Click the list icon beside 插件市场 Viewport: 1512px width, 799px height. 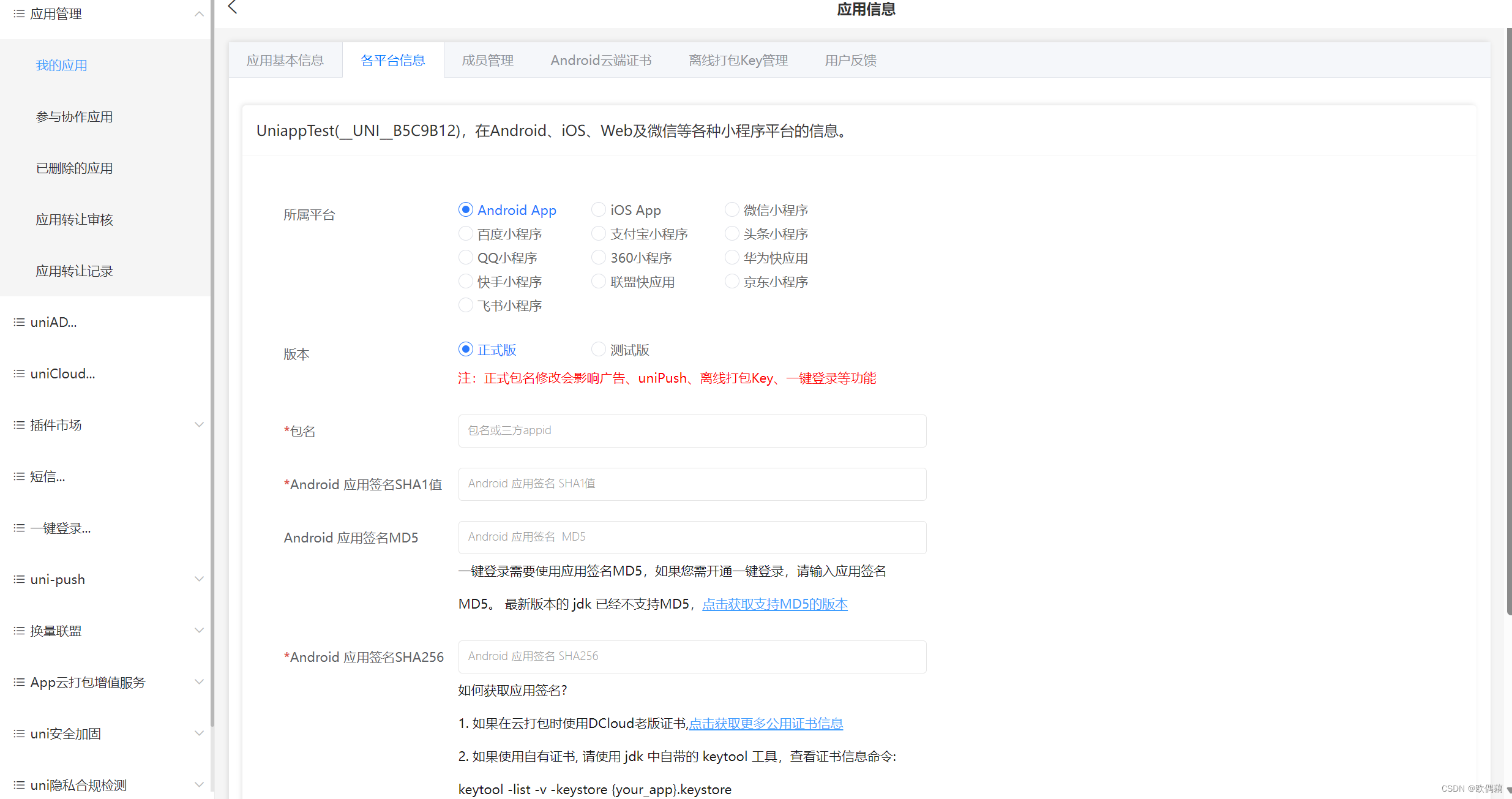19,425
